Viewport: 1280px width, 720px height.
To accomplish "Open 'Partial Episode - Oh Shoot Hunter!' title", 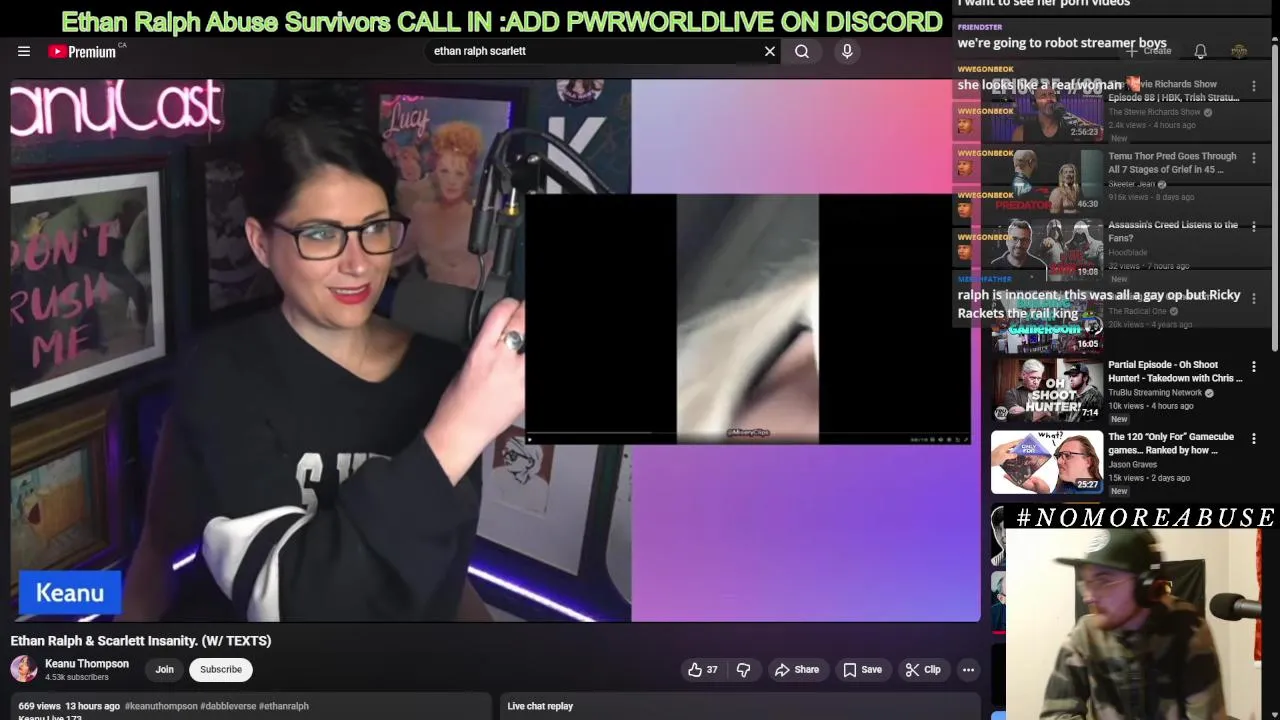I will point(1175,372).
